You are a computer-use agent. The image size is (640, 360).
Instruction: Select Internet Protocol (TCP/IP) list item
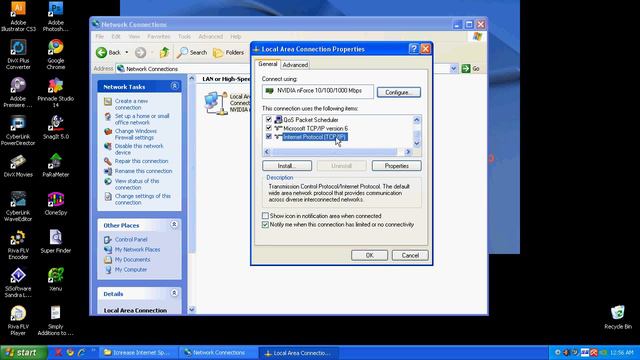(315, 137)
